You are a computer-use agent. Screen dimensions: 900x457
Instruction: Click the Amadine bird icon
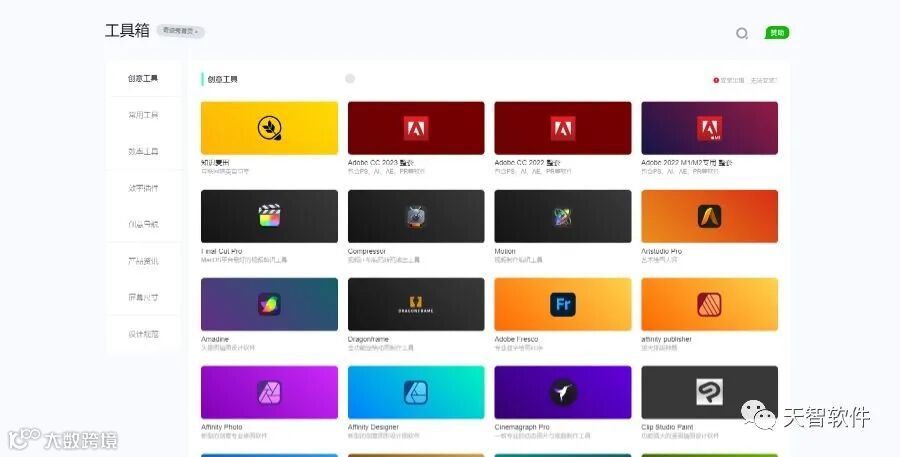tap(269, 304)
